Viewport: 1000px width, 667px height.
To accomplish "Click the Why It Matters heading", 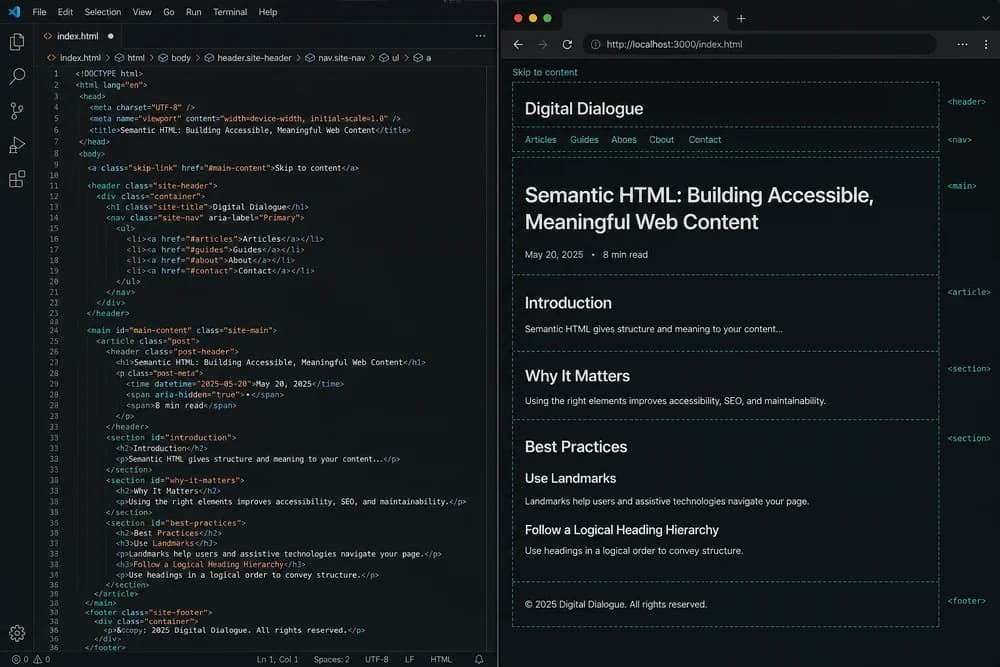I will click(x=577, y=376).
